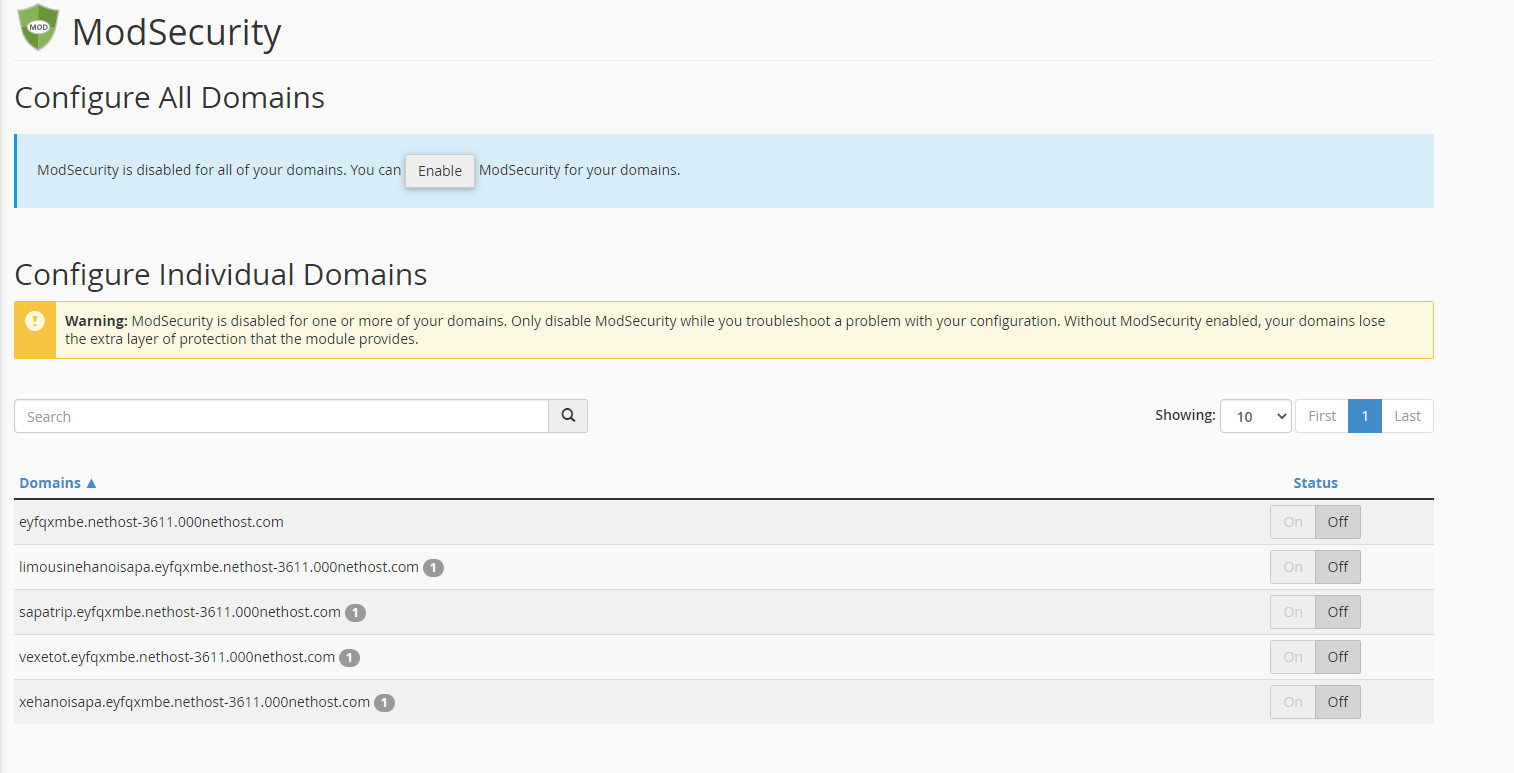Turn On ModSecurity for limousinehanoisapa domain
Screen dimensions: 1514x773
pyautogui.click(x=1293, y=567)
